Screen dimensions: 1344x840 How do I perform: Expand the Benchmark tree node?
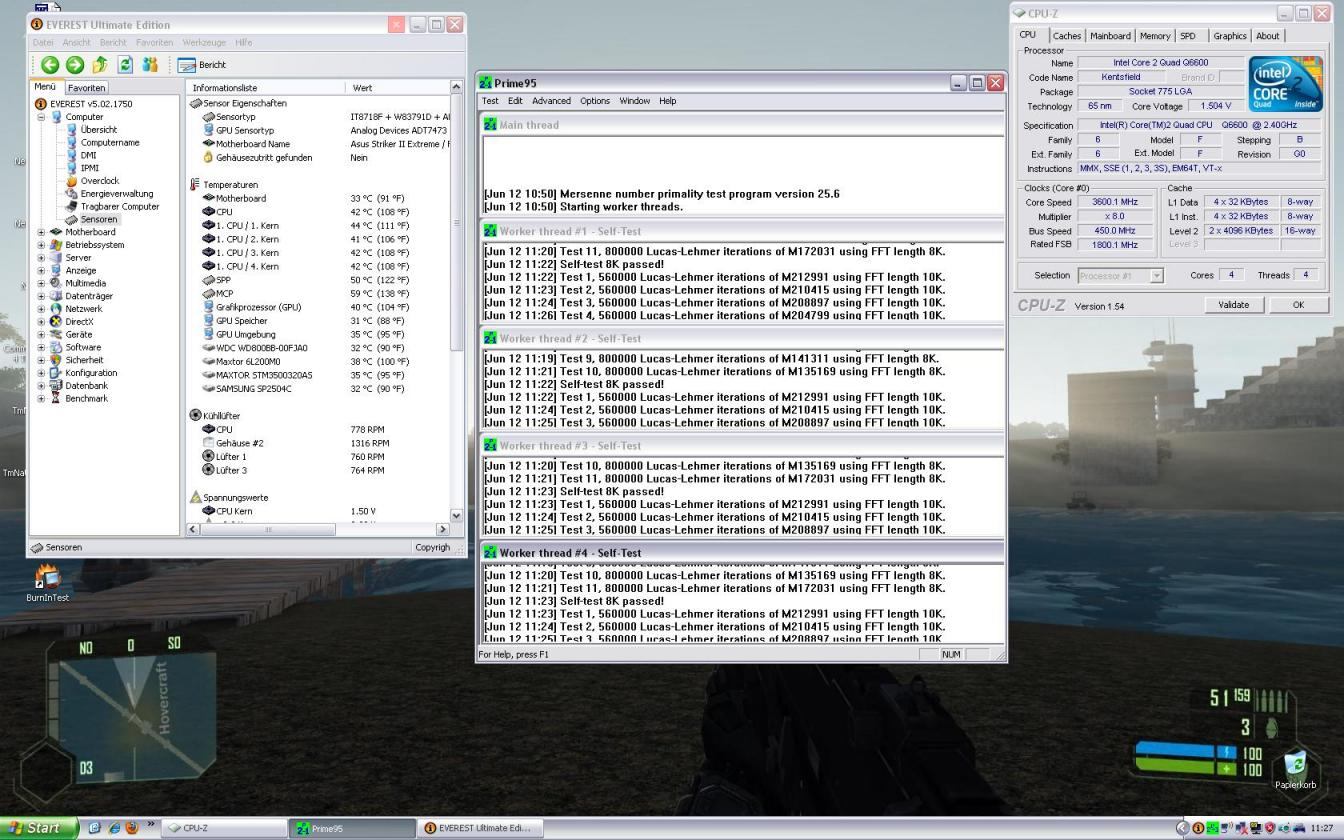pos(42,398)
